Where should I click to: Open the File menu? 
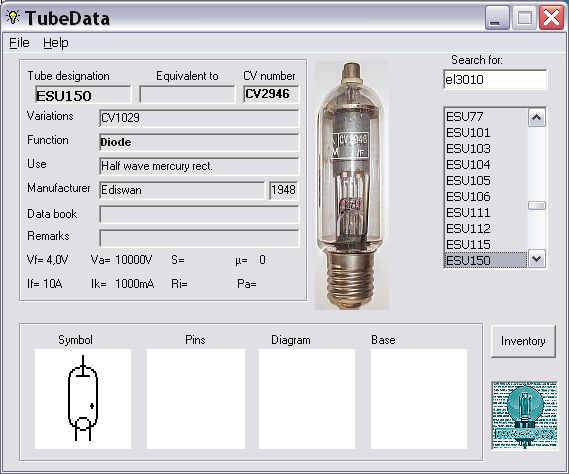[x=19, y=43]
